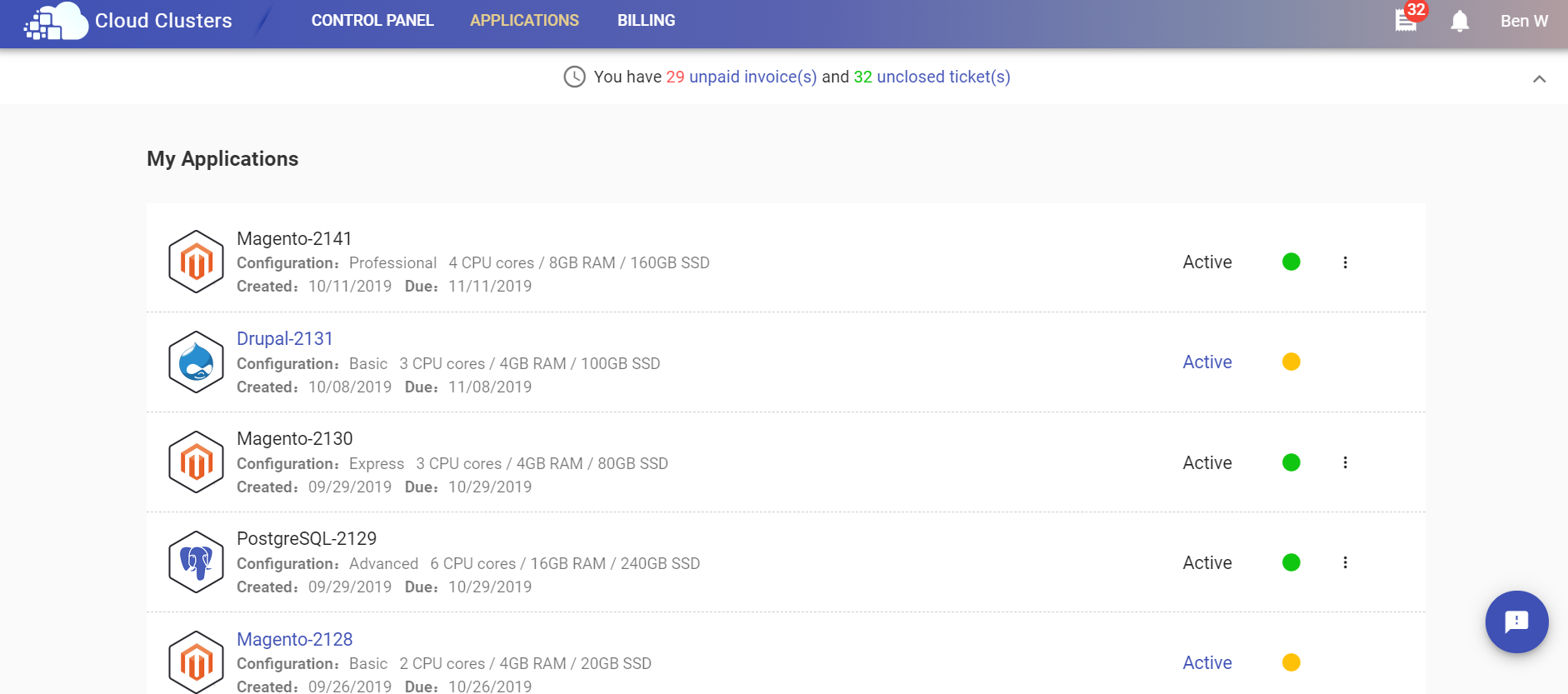Click the created date 10/11/2019
Screen dimensions: 1568x694
tap(350, 286)
